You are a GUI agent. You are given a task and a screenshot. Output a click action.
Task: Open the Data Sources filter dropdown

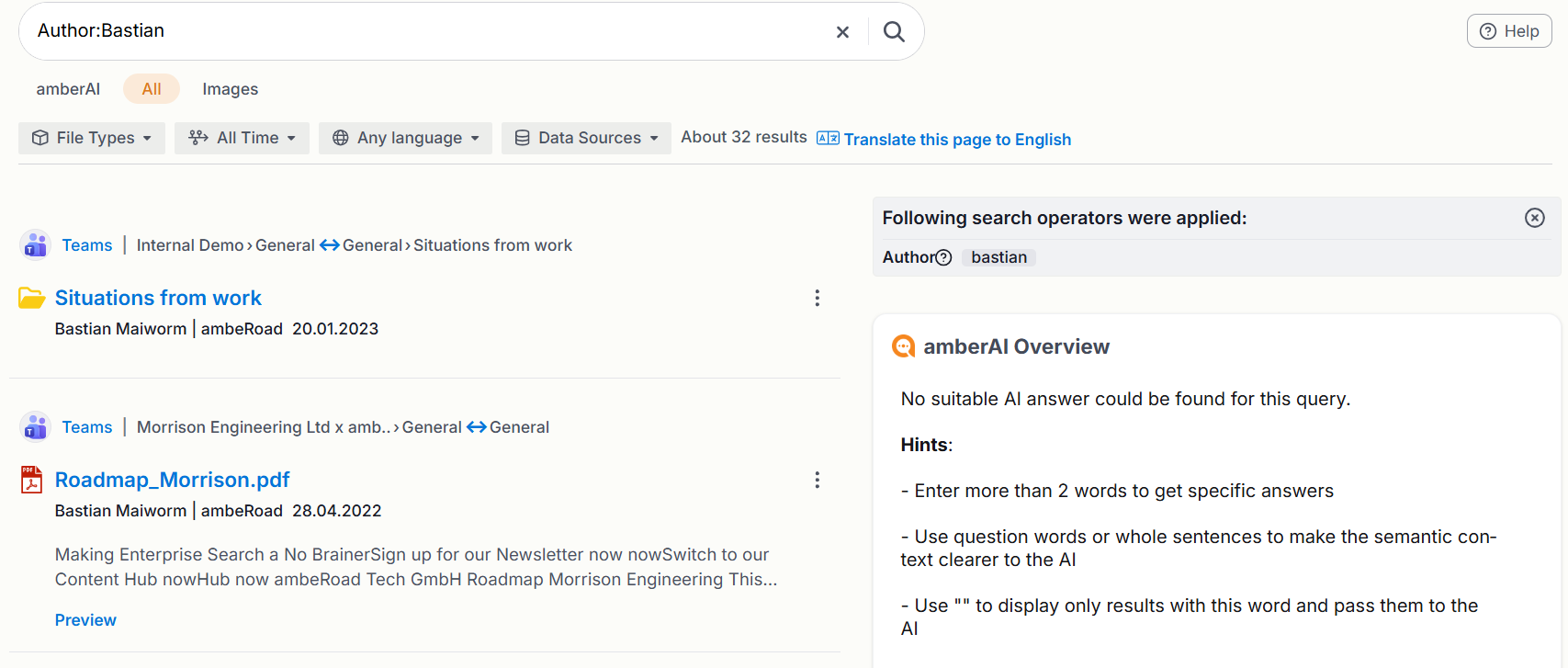click(586, 138)
